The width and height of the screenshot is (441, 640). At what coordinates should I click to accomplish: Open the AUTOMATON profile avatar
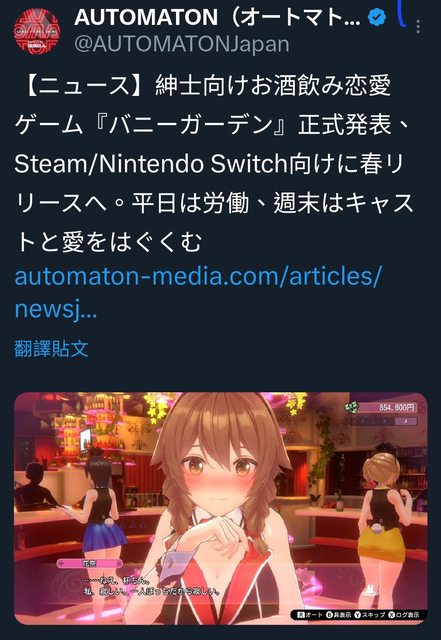(x=37, y=31)
